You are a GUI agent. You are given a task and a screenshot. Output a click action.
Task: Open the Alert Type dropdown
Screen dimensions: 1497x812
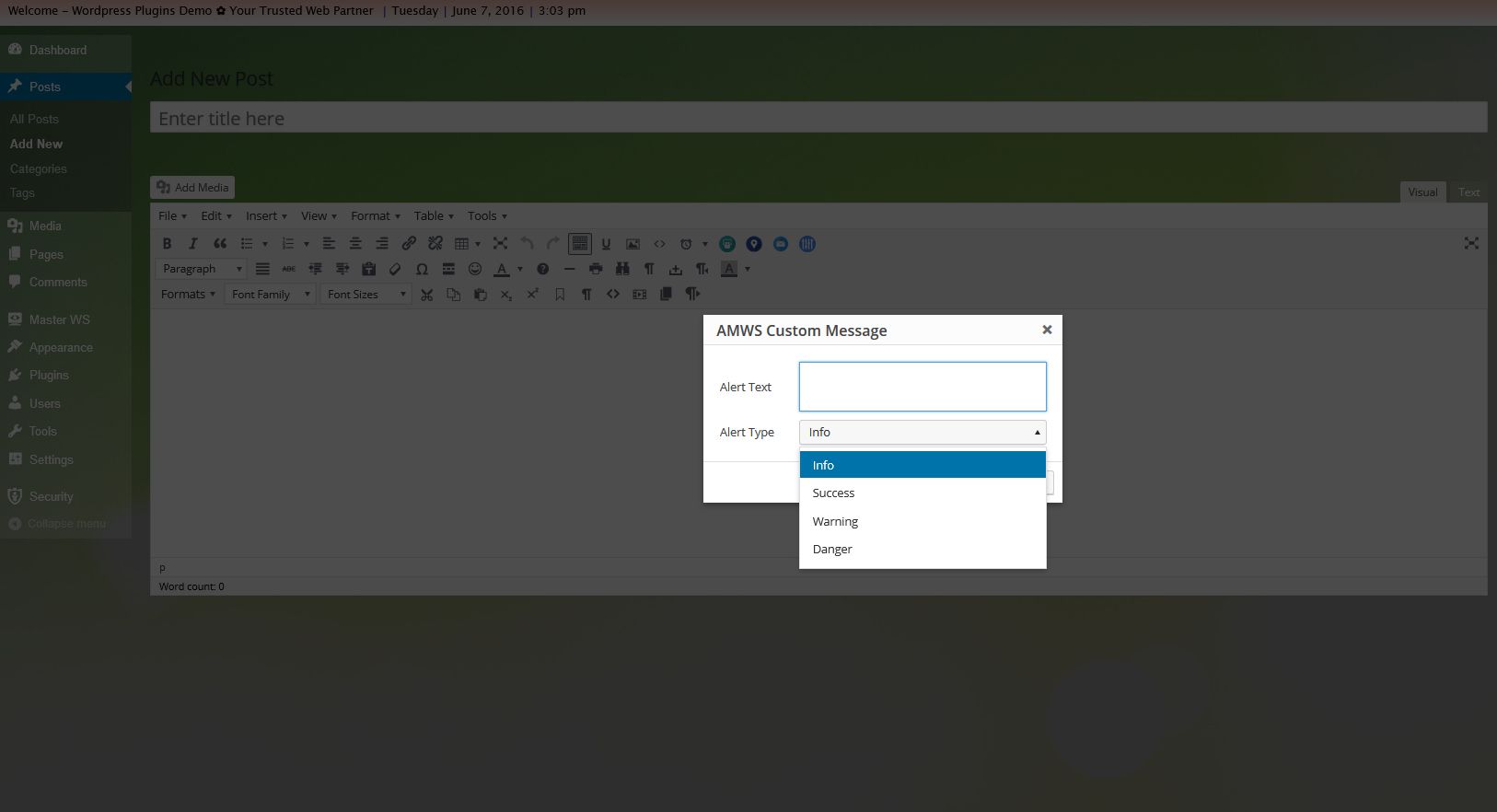click(x=923, y=432)
